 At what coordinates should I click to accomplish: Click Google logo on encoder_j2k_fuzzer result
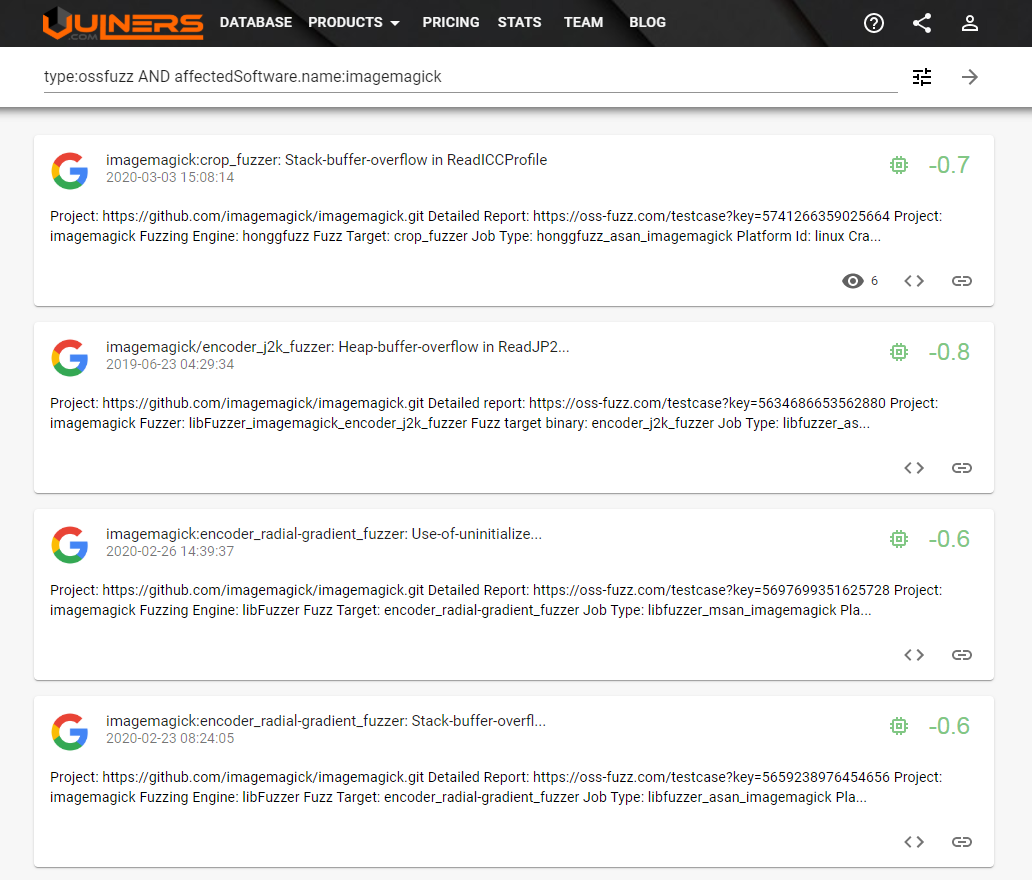click(x=70, y=358)
